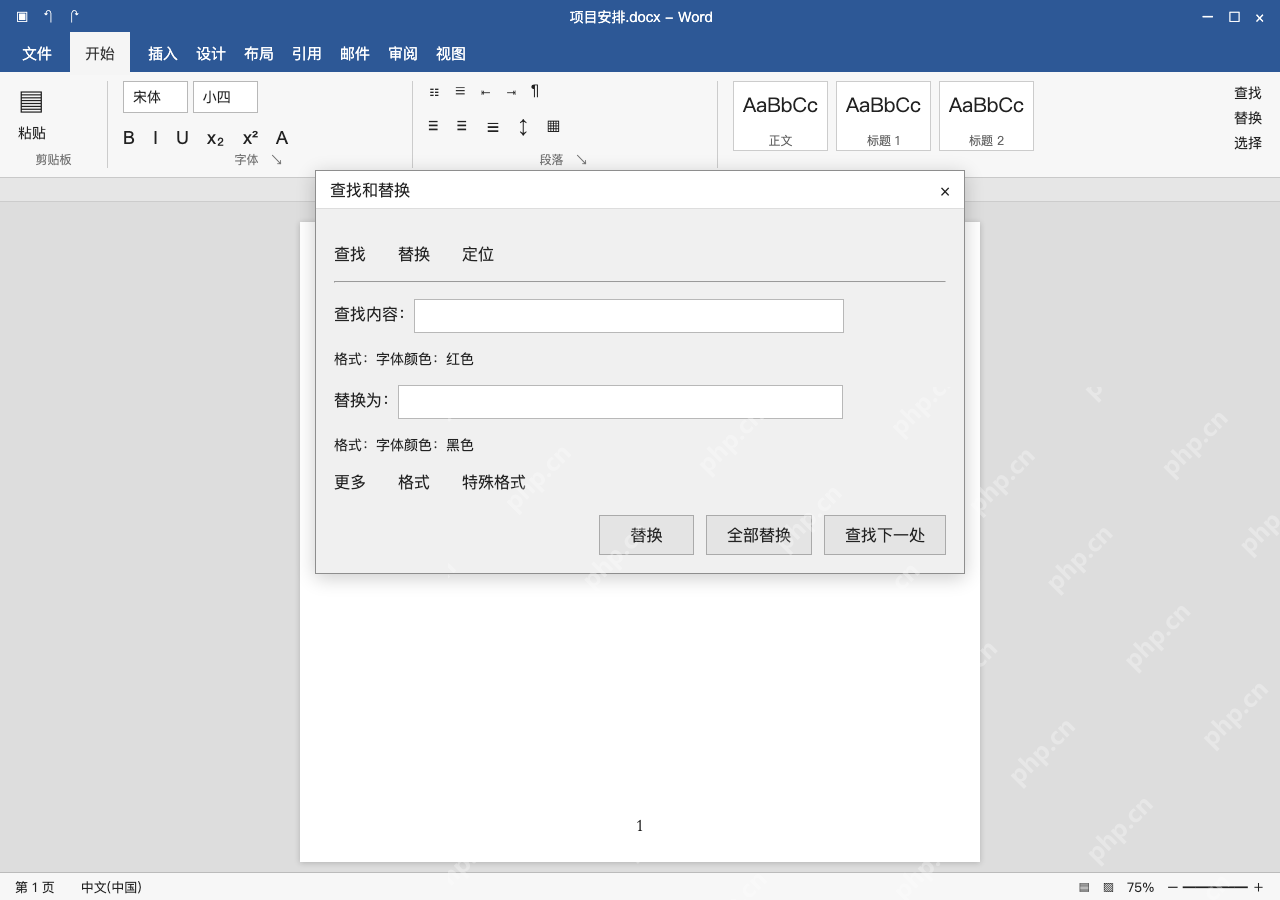1280x900 pixels.
Task: Click the 替换为 input field
Action: point(620,402)
